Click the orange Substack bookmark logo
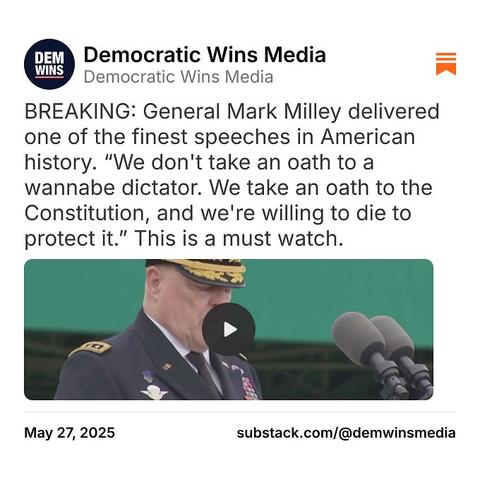This screenshot has height=480, width=480. click(446, 64)
